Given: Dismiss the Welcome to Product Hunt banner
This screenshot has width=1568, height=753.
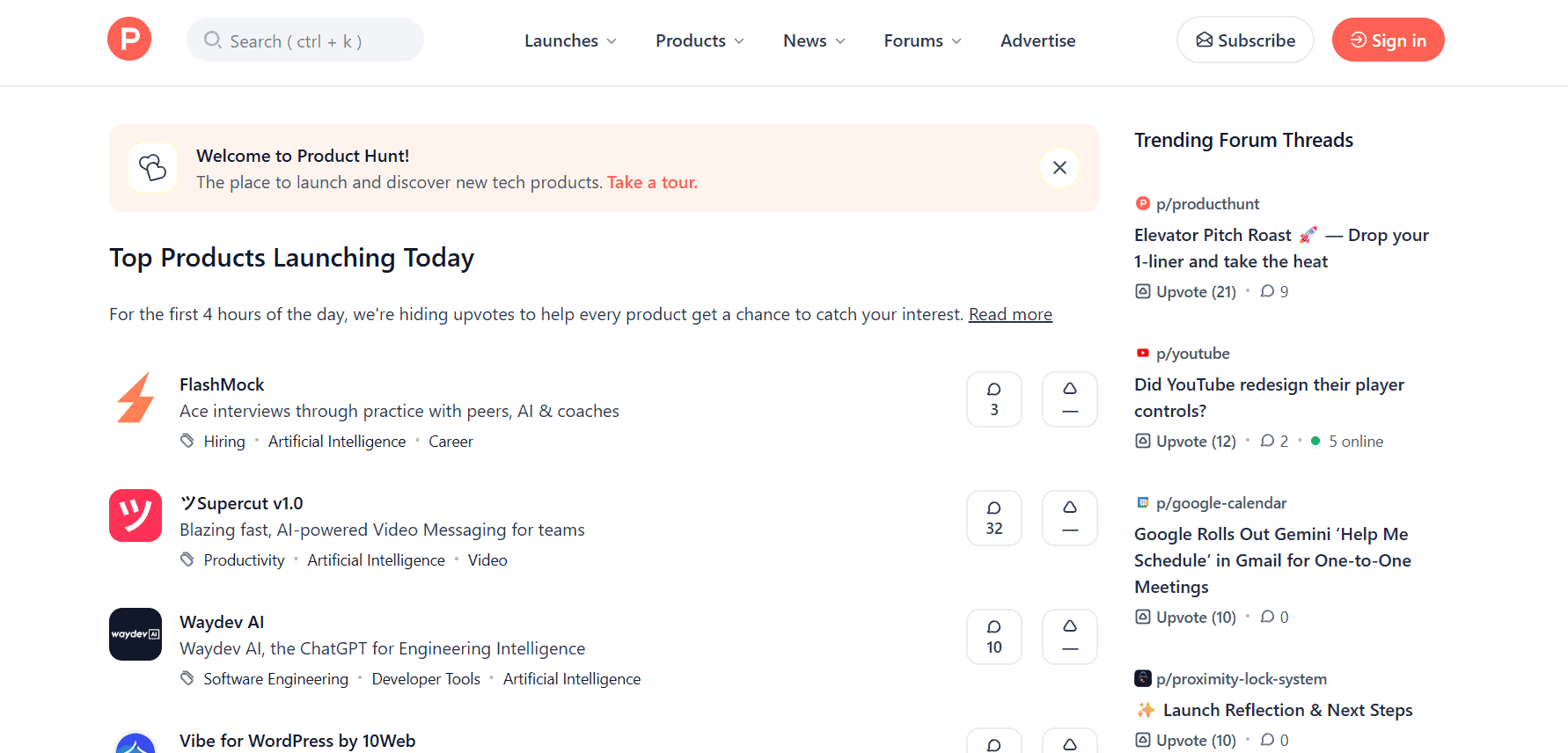Looking at the screenshot, I should [x=1059, y=168].
